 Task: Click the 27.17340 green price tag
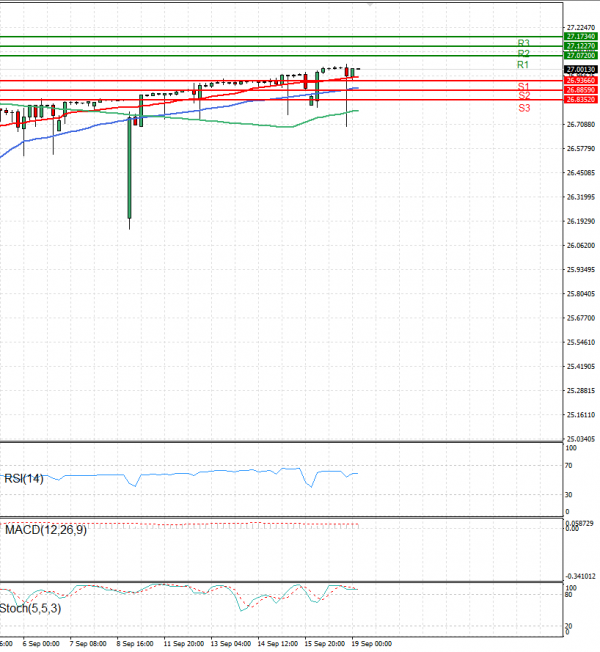580,36
